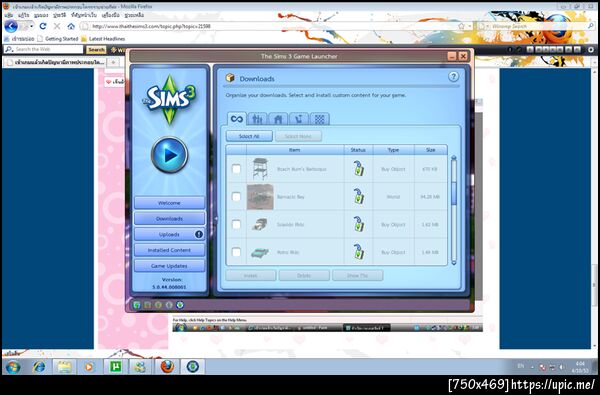Click the system clock in the taskbar
This screenshot has height=395, width=600.
pyautogui.click(x=580, y=367)
